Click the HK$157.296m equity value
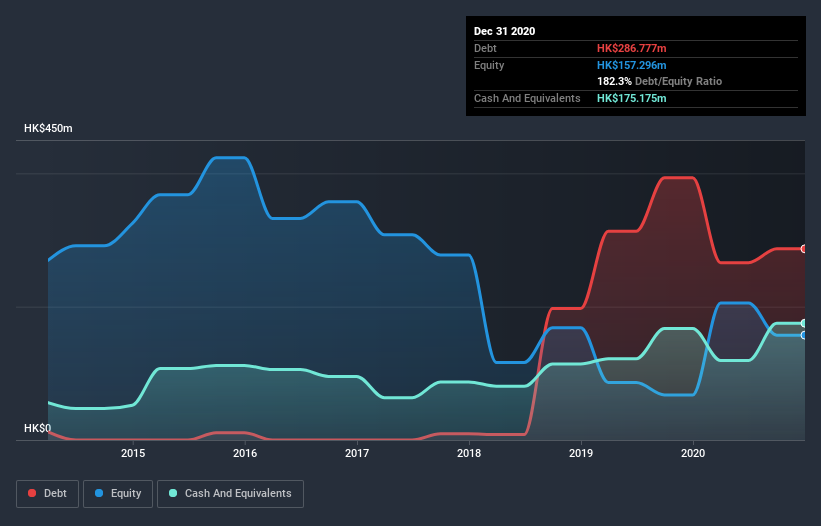 pos(631,65)
